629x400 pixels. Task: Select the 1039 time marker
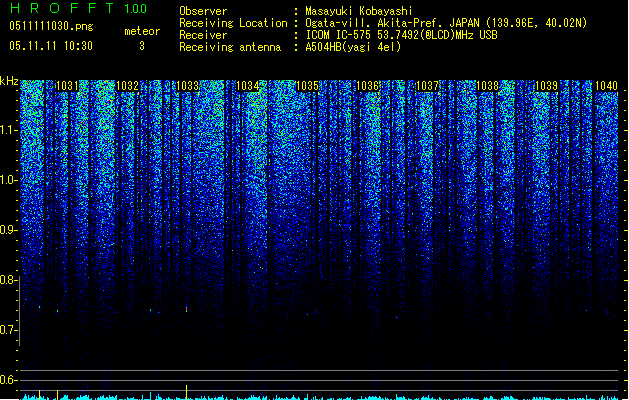click(547, 85)
